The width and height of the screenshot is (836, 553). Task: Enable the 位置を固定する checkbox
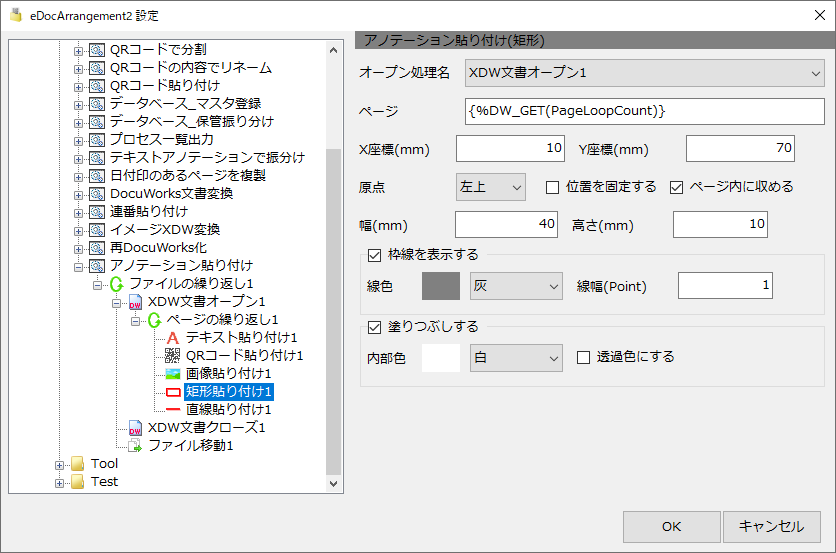pyautogui.click(x=552, y=187)
